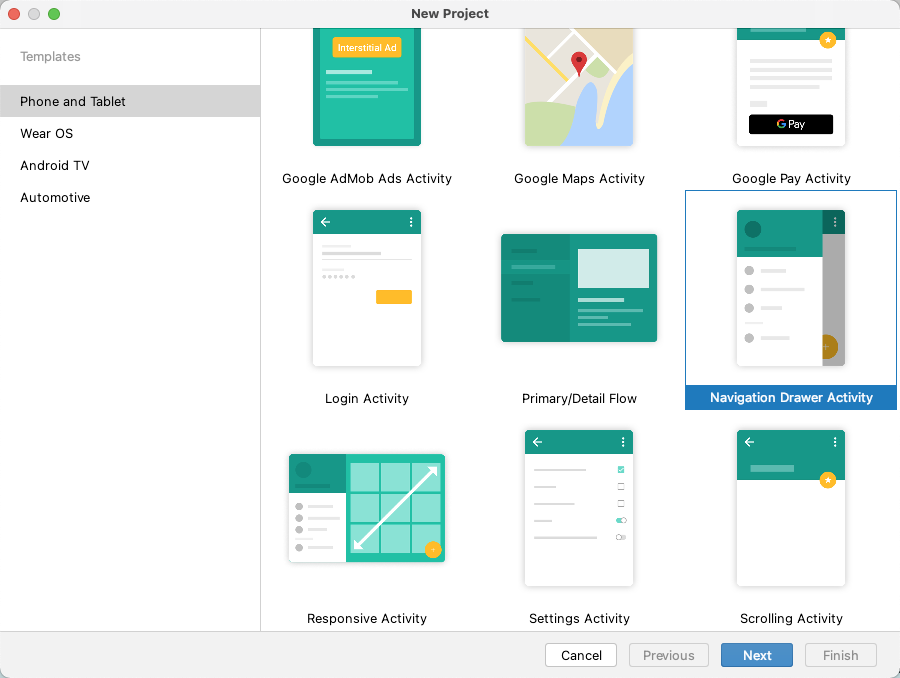Cancel the New Project dialog
This screenshot has width=900, height=678.
click(x=581, y=655)
